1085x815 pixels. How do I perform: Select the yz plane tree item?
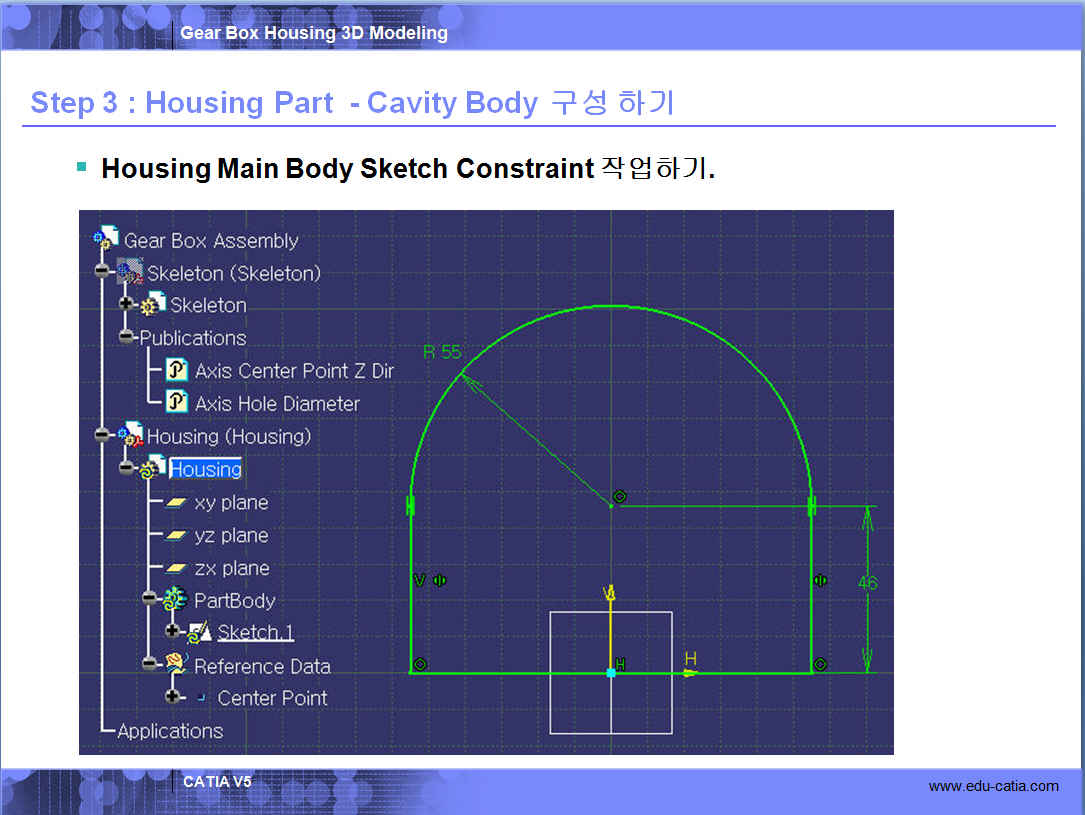(231, 536)
